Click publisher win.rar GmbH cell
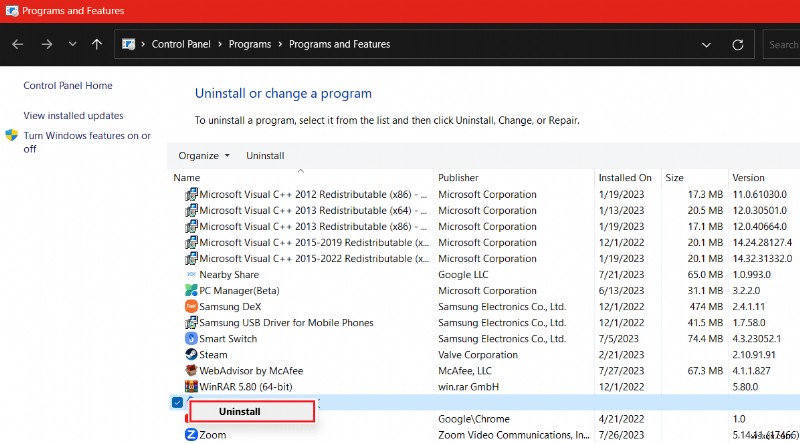800x443 pixels. coord(468,387)
